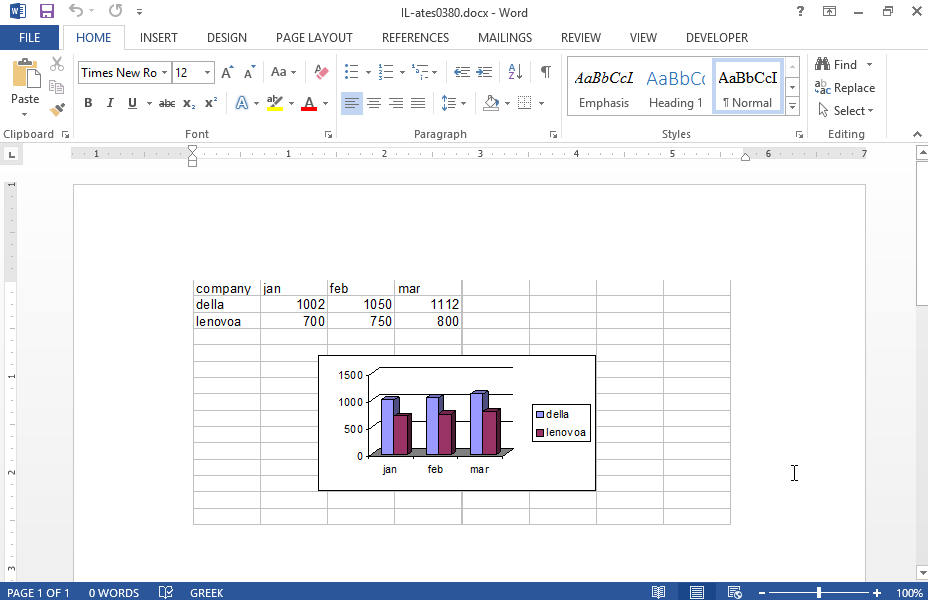Open the Select menu button

(846, 111)
